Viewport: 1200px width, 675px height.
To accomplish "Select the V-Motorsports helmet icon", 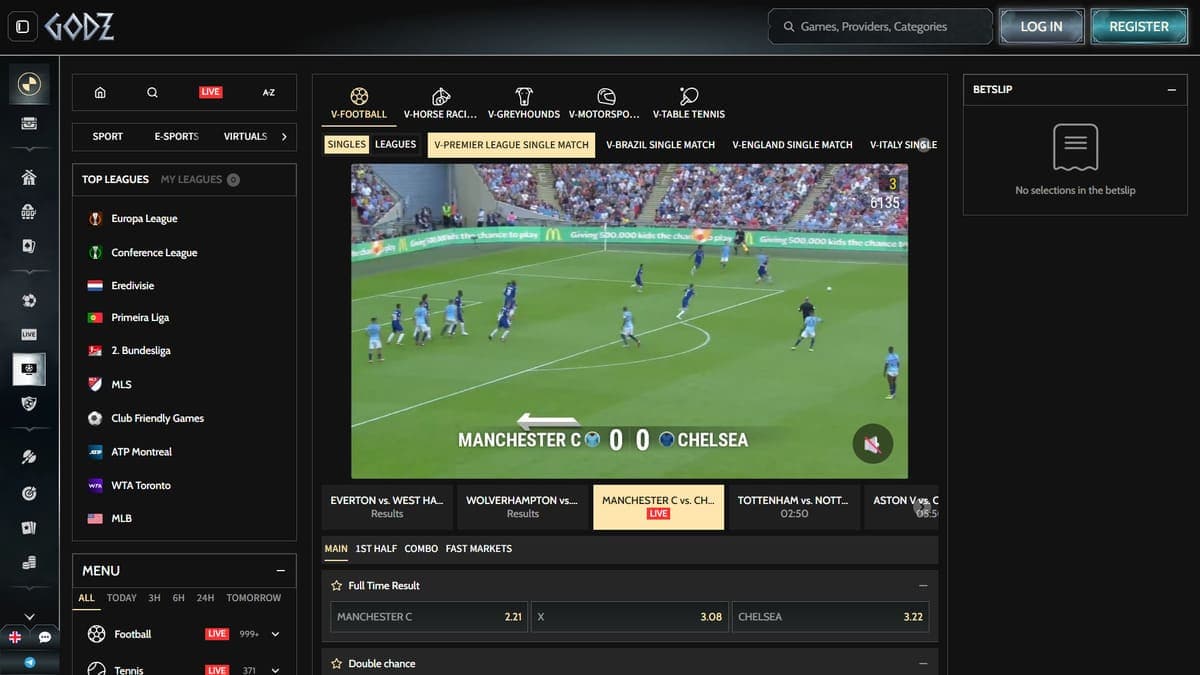I will tap(606, 96).
